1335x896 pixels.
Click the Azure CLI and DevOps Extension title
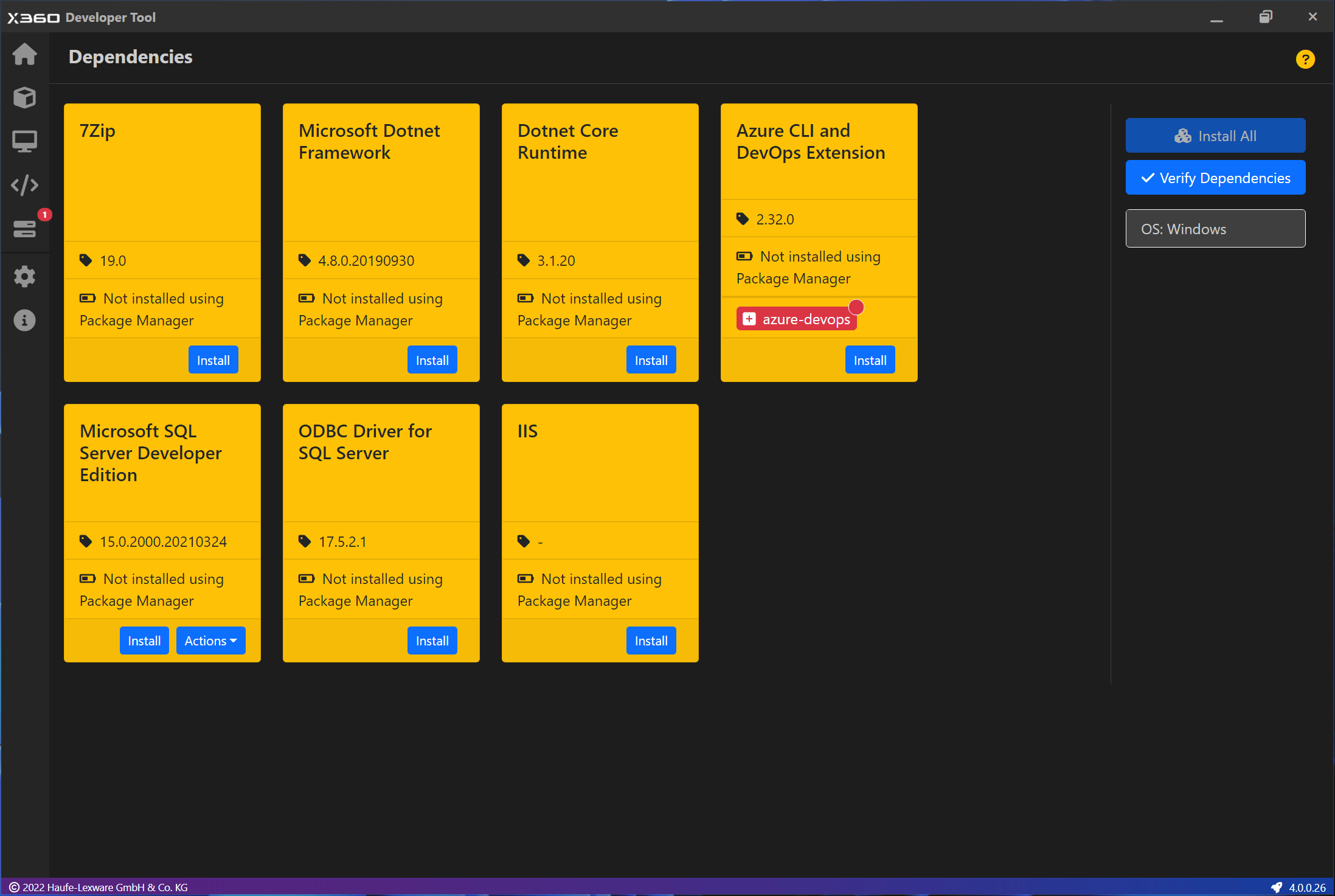click(x=811, y=142)
